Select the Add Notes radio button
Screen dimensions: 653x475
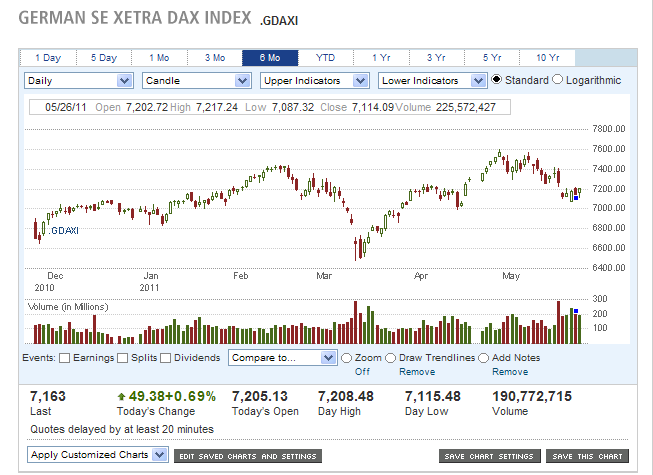click(484, 358)
